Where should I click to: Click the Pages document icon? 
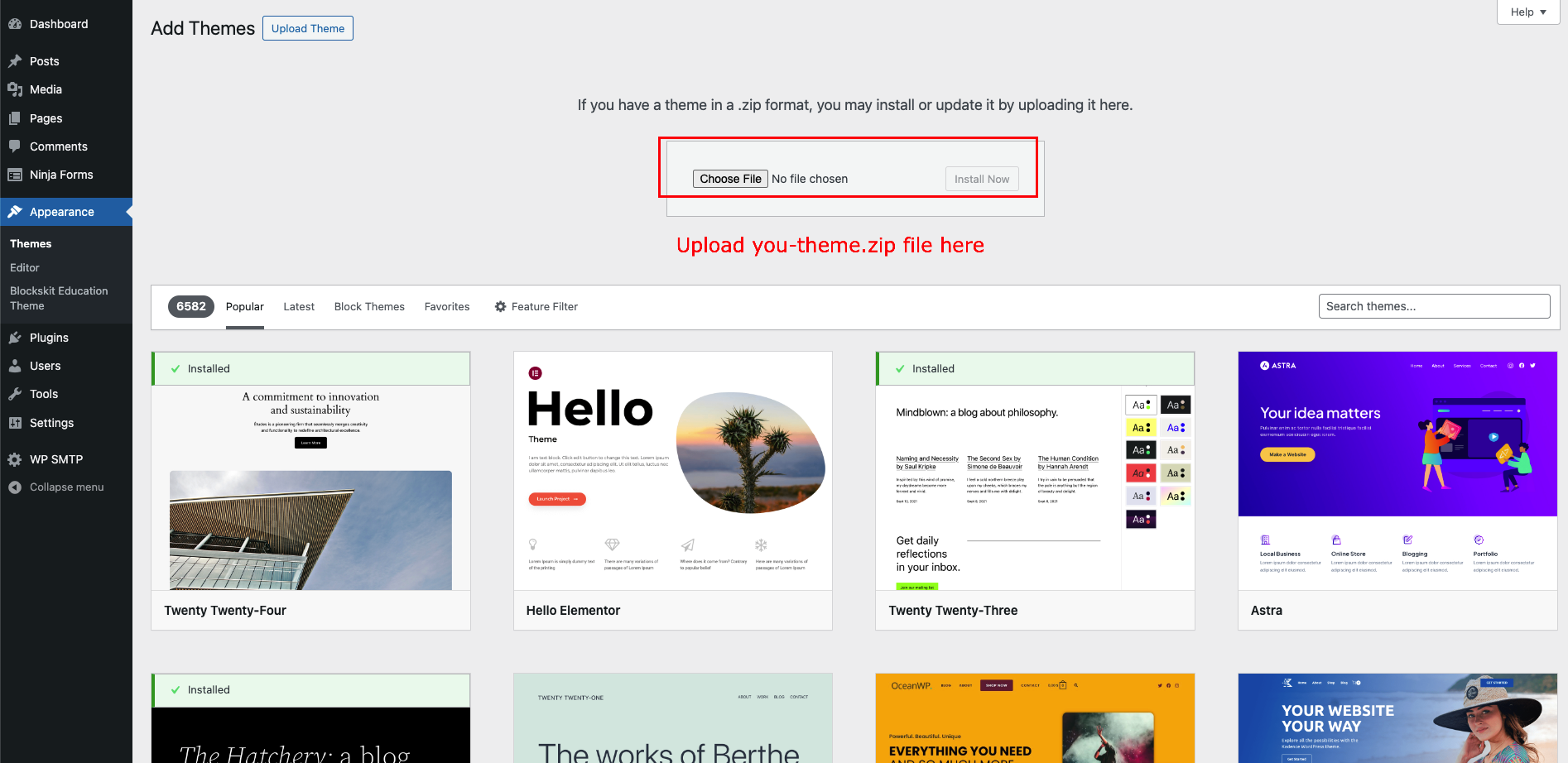[x=15, y=118]
